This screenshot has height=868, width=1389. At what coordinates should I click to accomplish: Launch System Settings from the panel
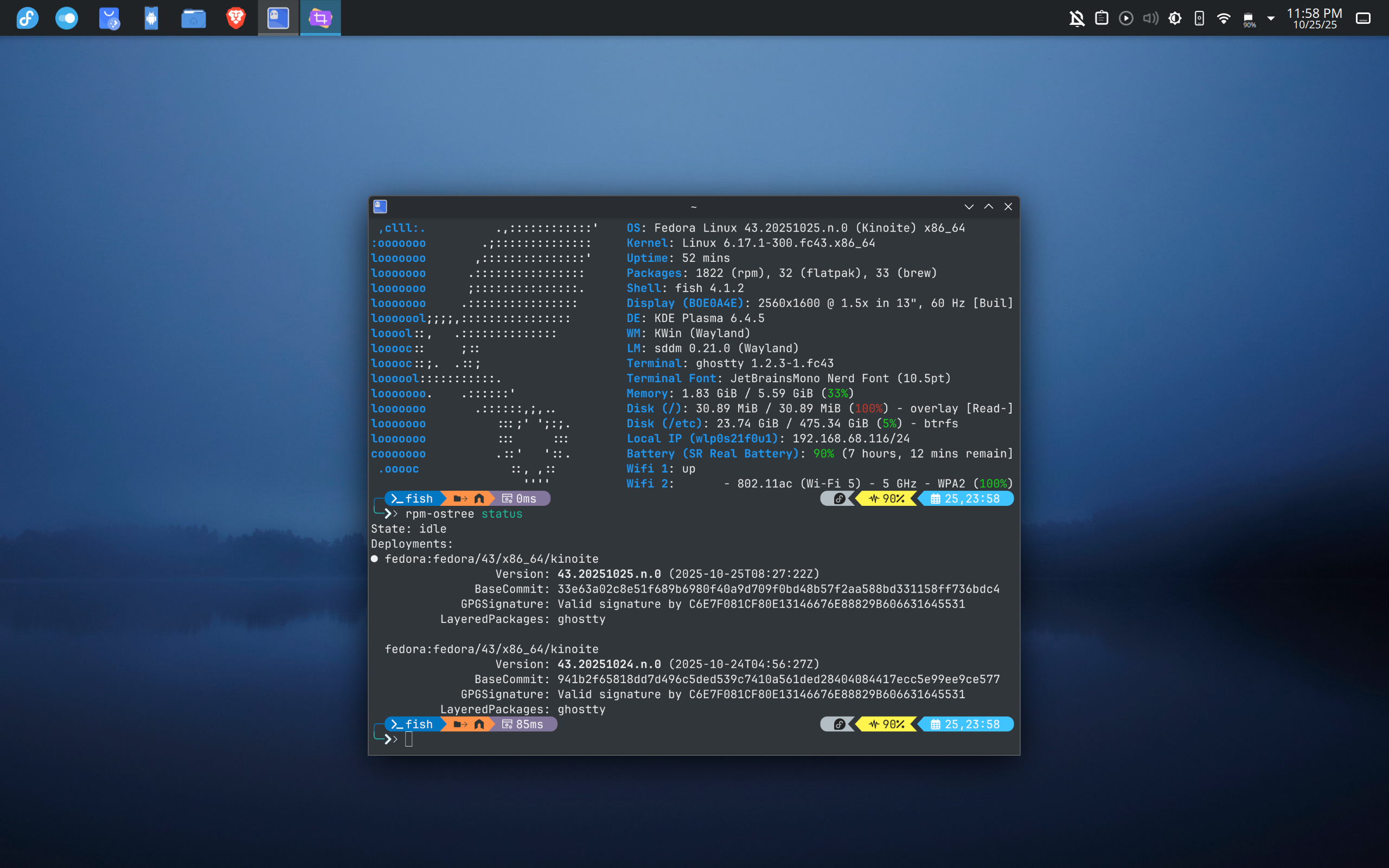67,18
